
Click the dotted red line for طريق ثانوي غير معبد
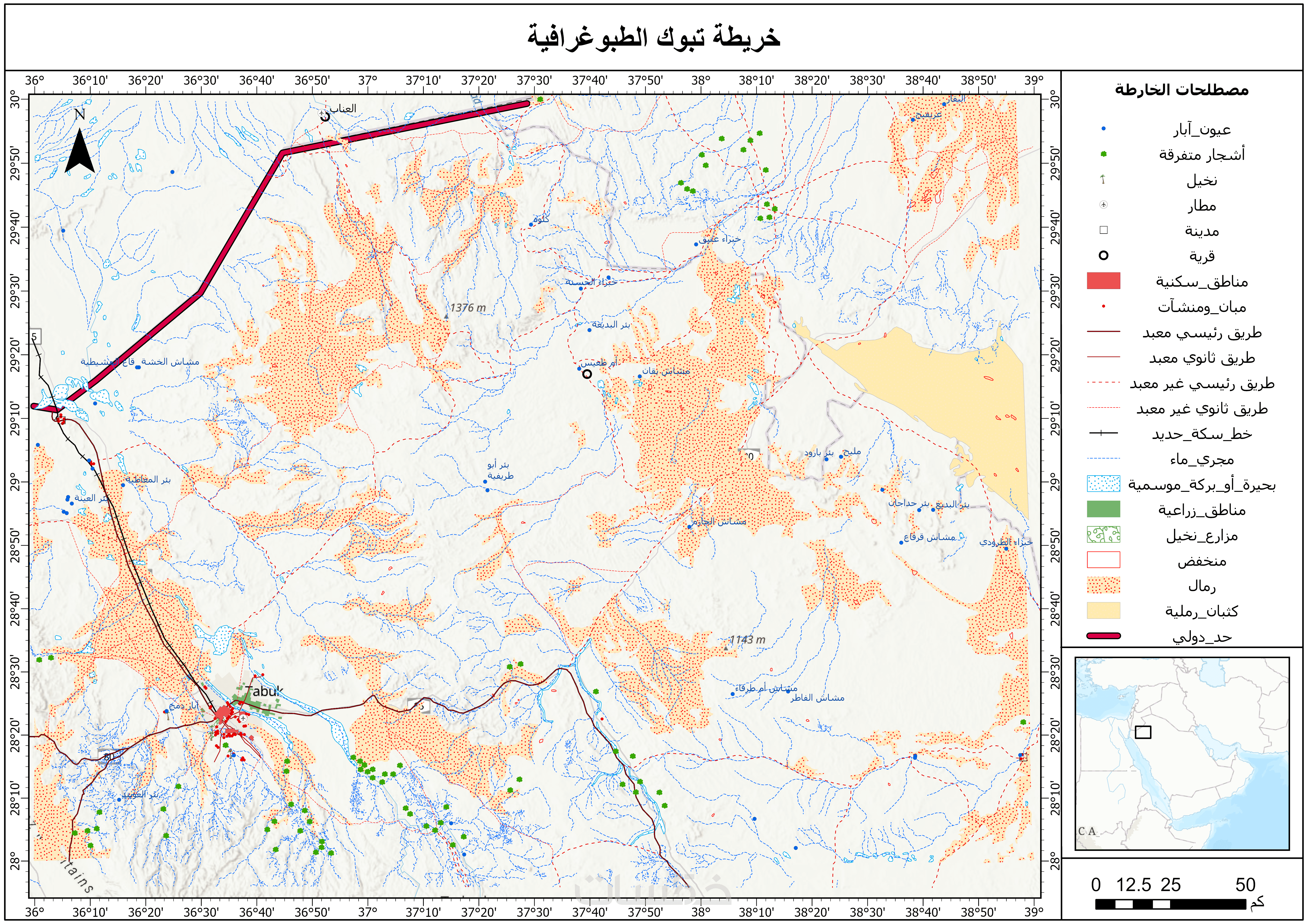click(x=1103, y=408)
